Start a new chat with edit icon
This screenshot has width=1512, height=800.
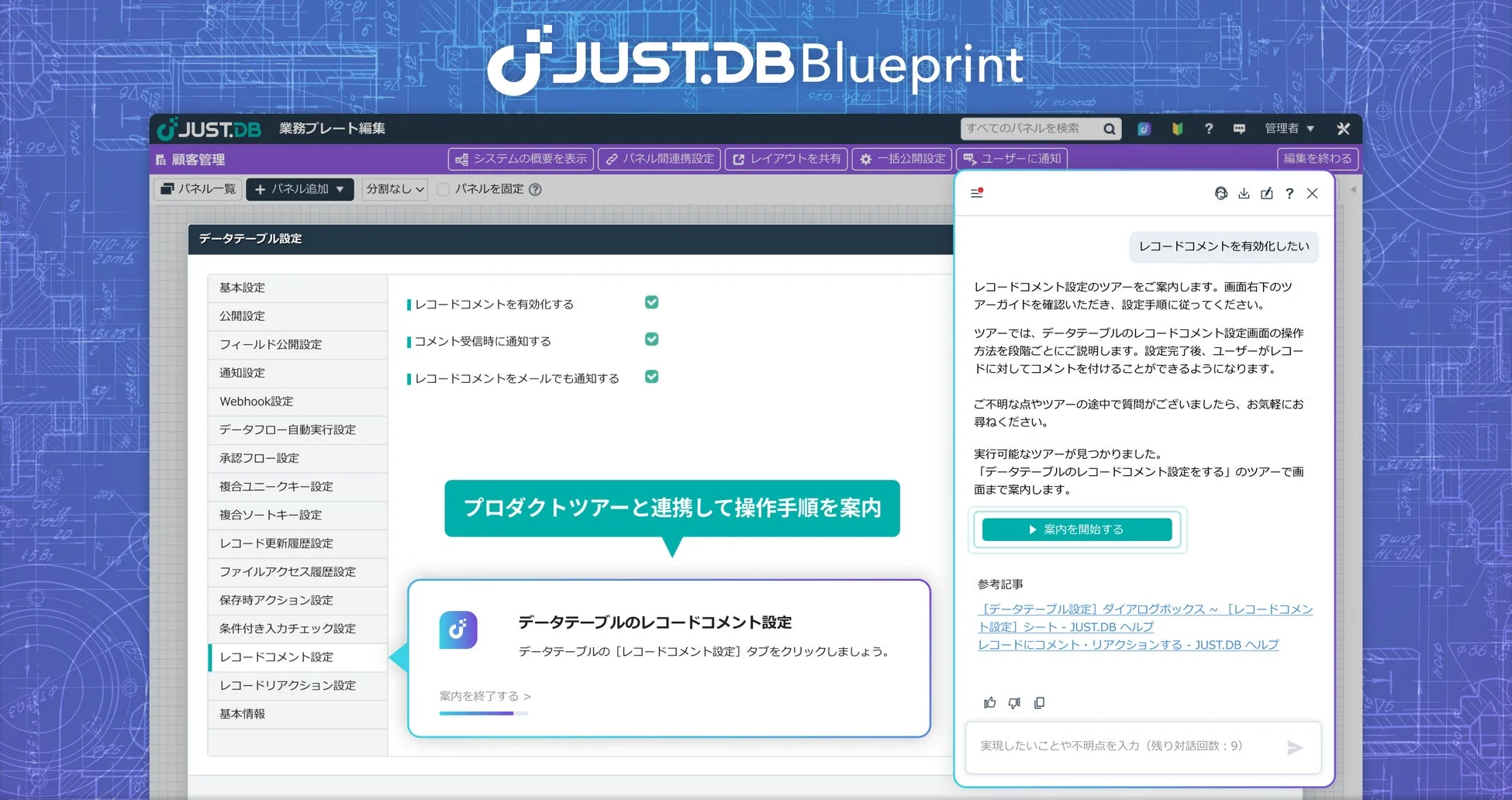[x=1267, y=193]
